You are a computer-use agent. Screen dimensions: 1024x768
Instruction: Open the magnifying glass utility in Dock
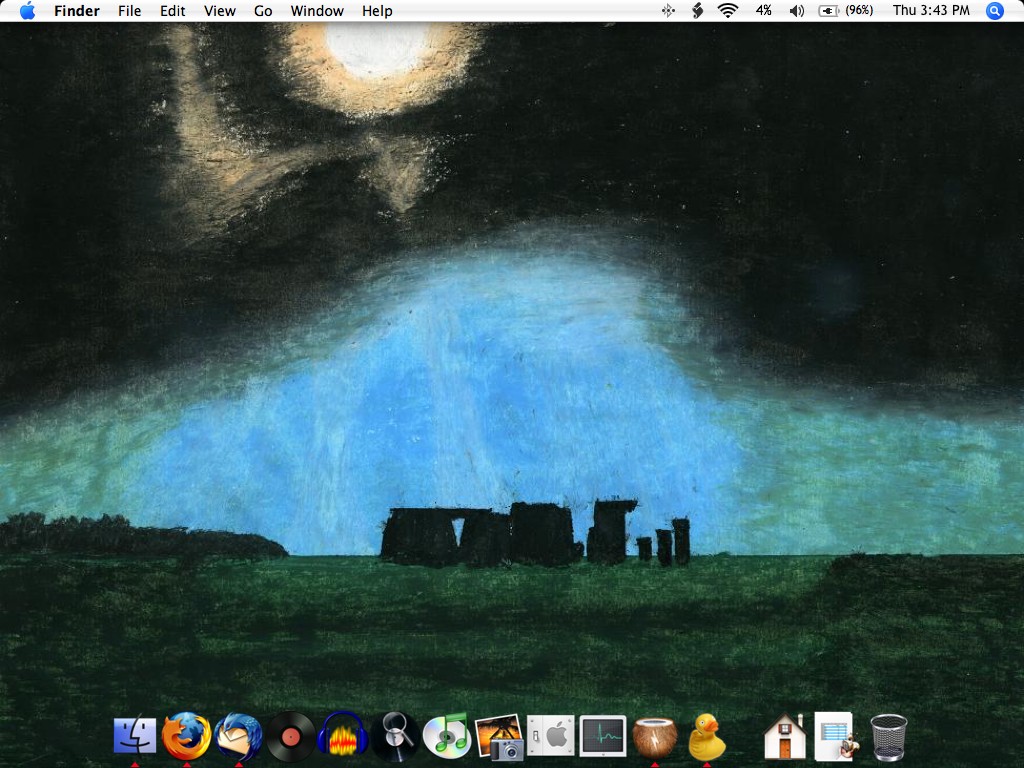pos(394,737)
